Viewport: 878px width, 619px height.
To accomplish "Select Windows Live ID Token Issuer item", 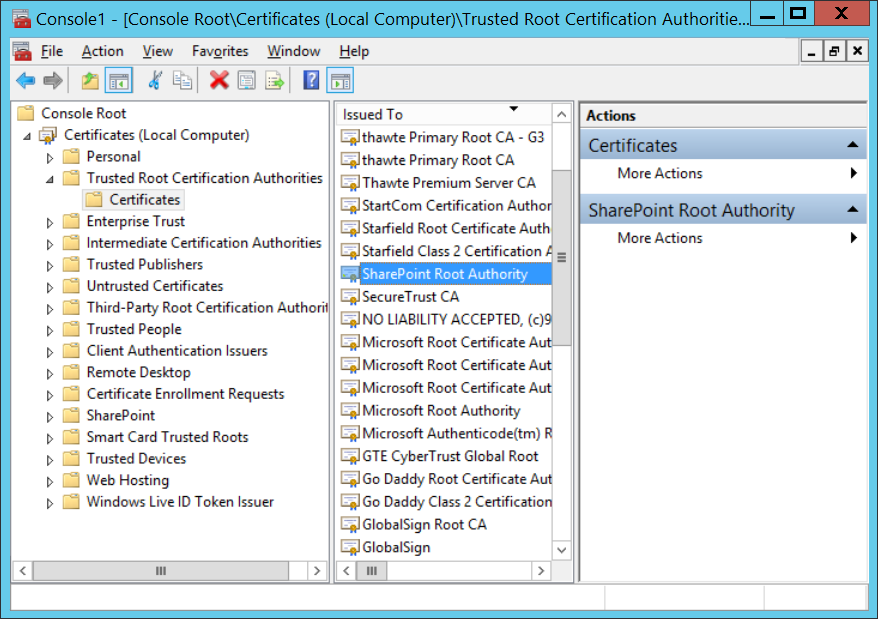I will (x=180, y=501).
